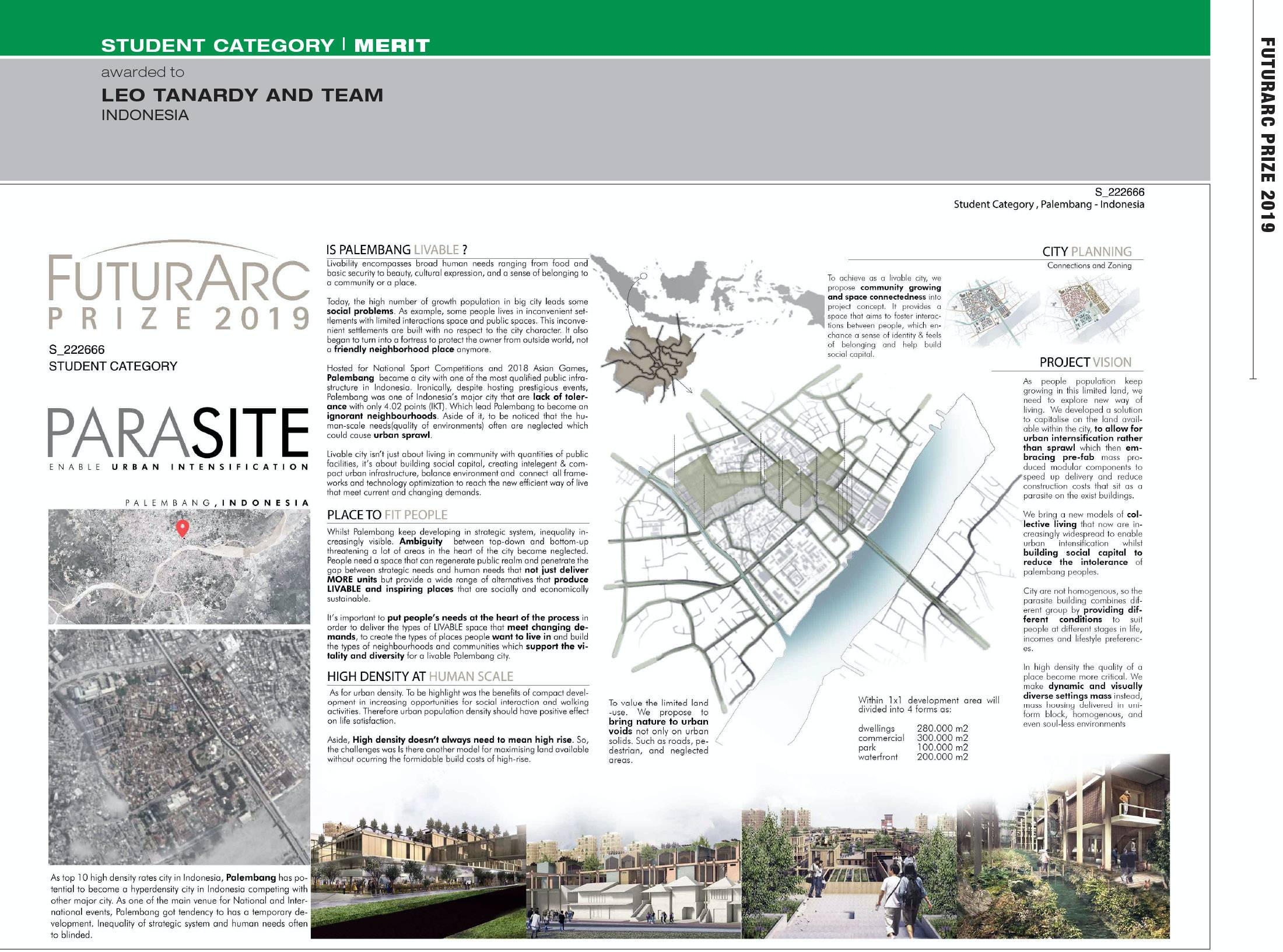This screenshot has width=1283, height=952.
Task: Click the 'park 100.000 m2' row
Action: click(x=913, y=747)
